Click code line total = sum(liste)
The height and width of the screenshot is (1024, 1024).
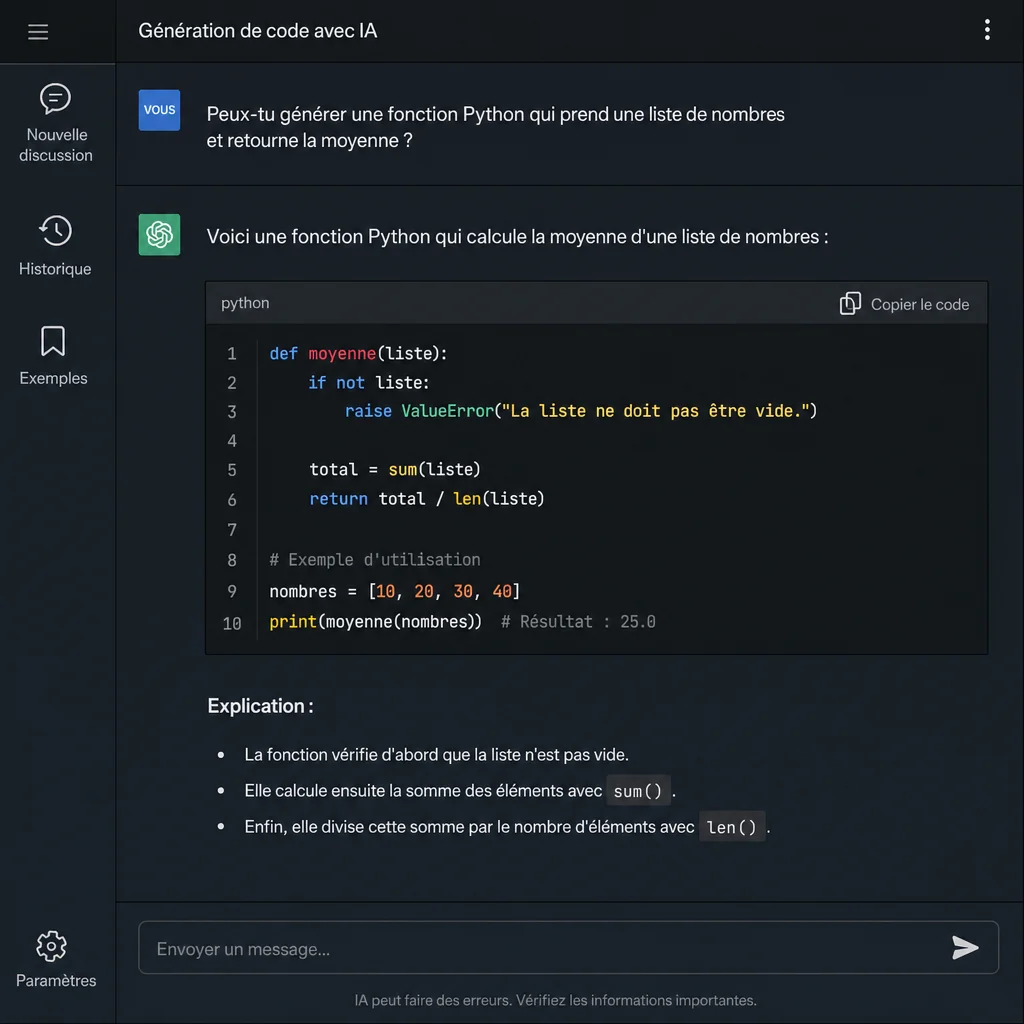coord(394,470)
